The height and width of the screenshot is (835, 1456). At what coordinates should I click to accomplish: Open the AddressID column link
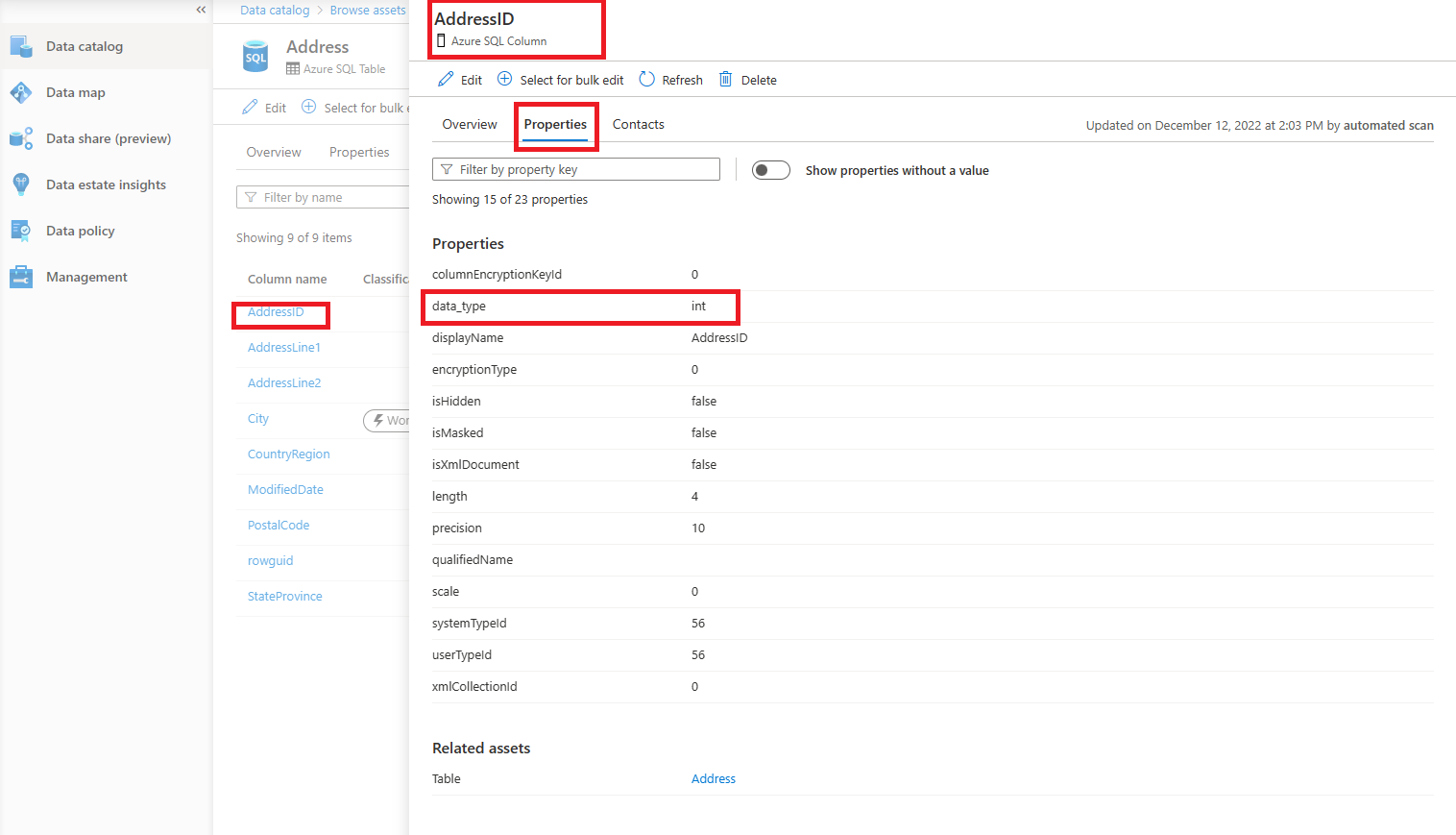[x=276, y=312]
